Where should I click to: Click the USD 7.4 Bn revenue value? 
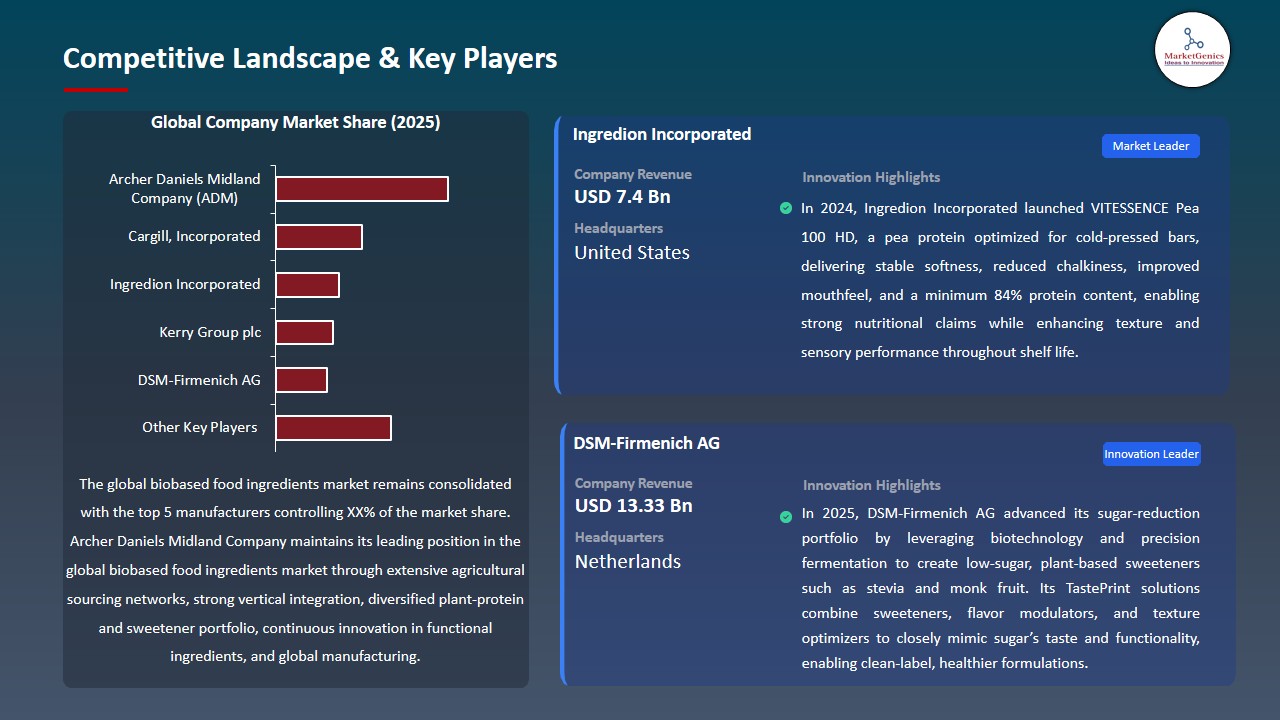tap(622, 197)
